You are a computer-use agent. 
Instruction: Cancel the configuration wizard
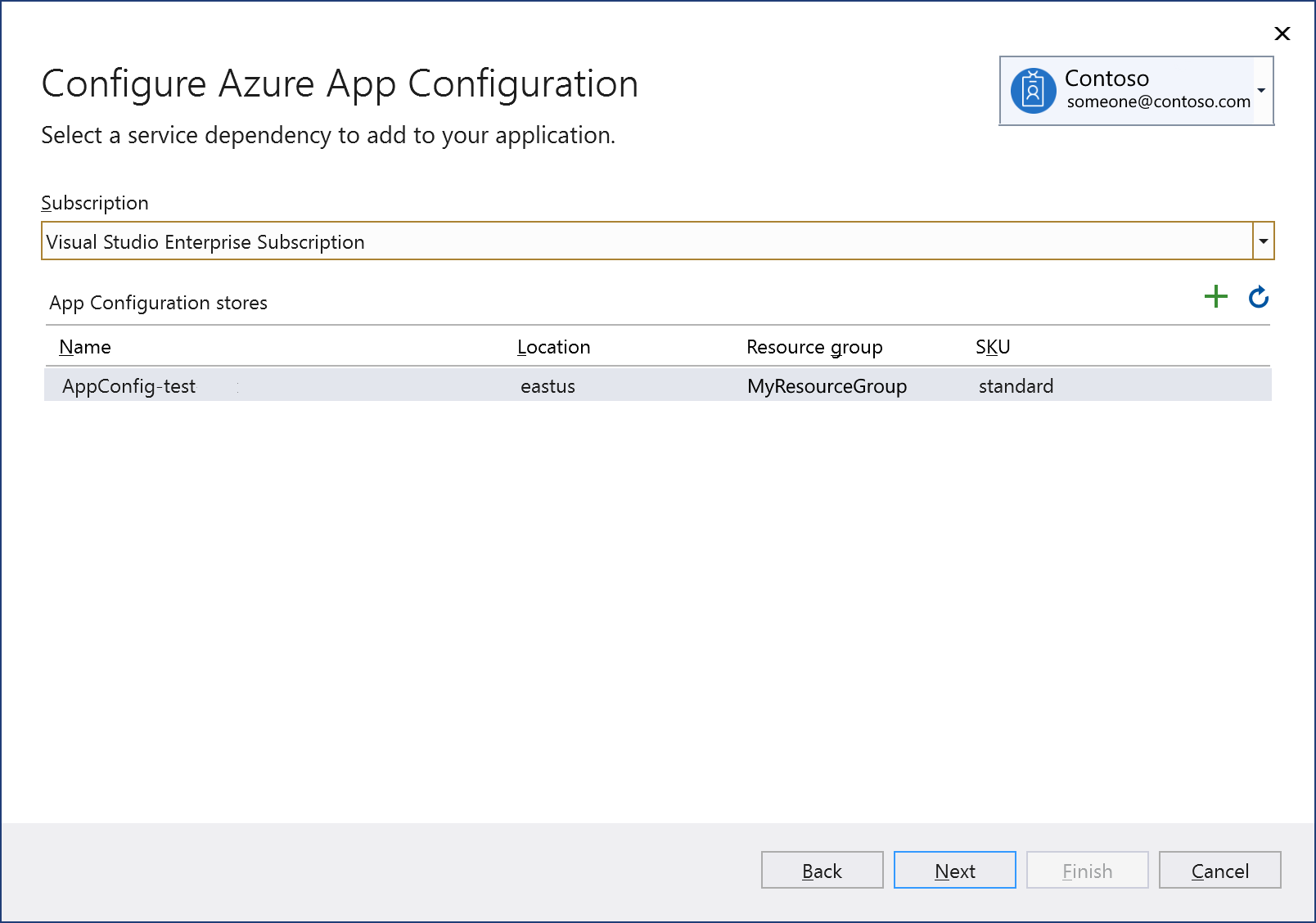pos(1220,870)
